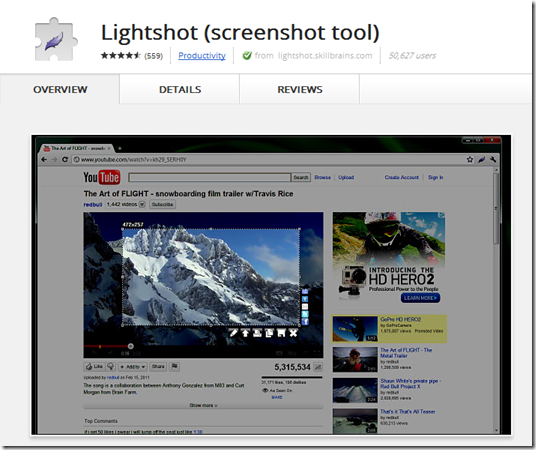Click the "5,315,534" view count
The height and width of the screenshot is (450, 536).
point(292,367)
